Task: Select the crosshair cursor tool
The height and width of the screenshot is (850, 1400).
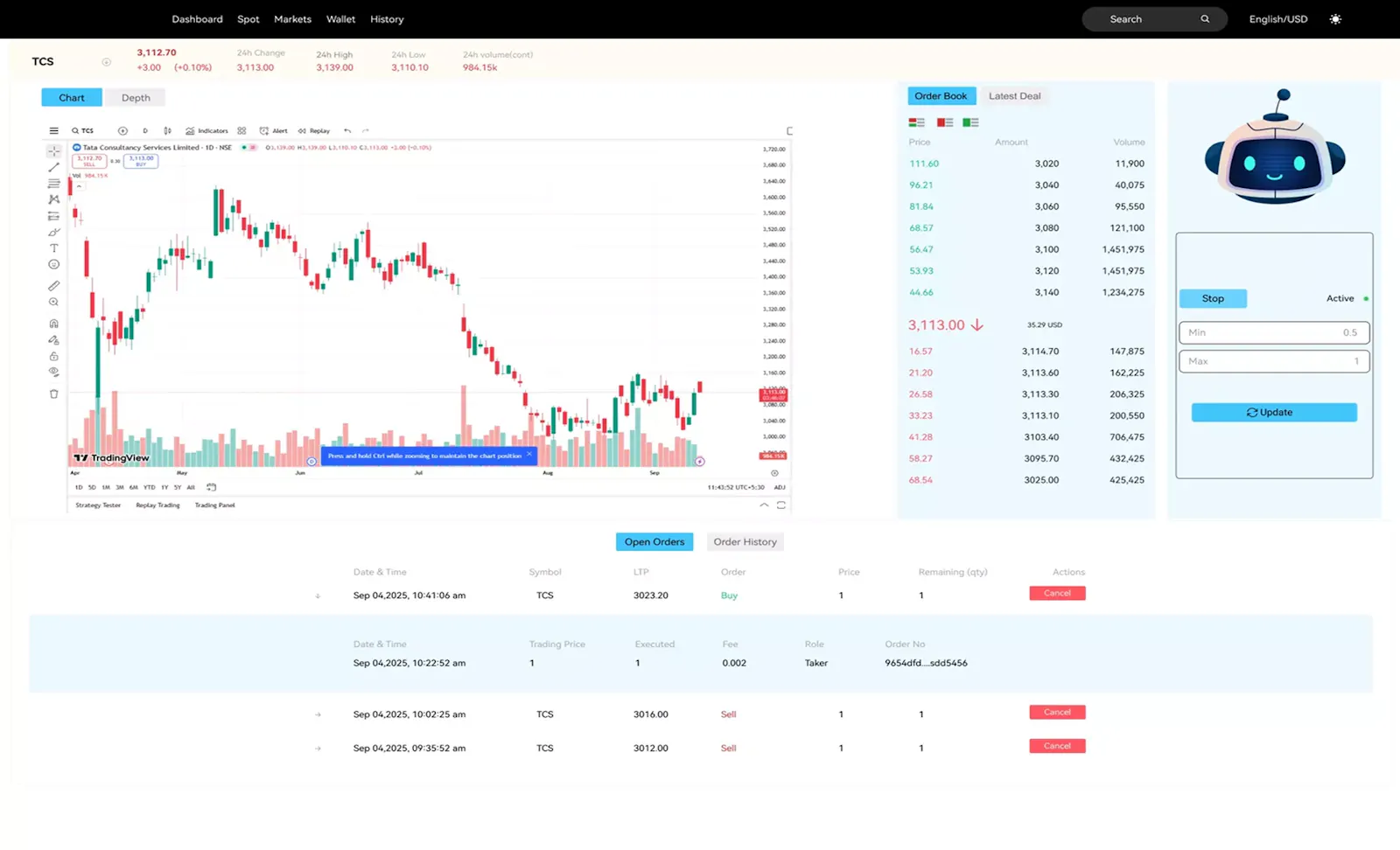Action: (53, 151)
